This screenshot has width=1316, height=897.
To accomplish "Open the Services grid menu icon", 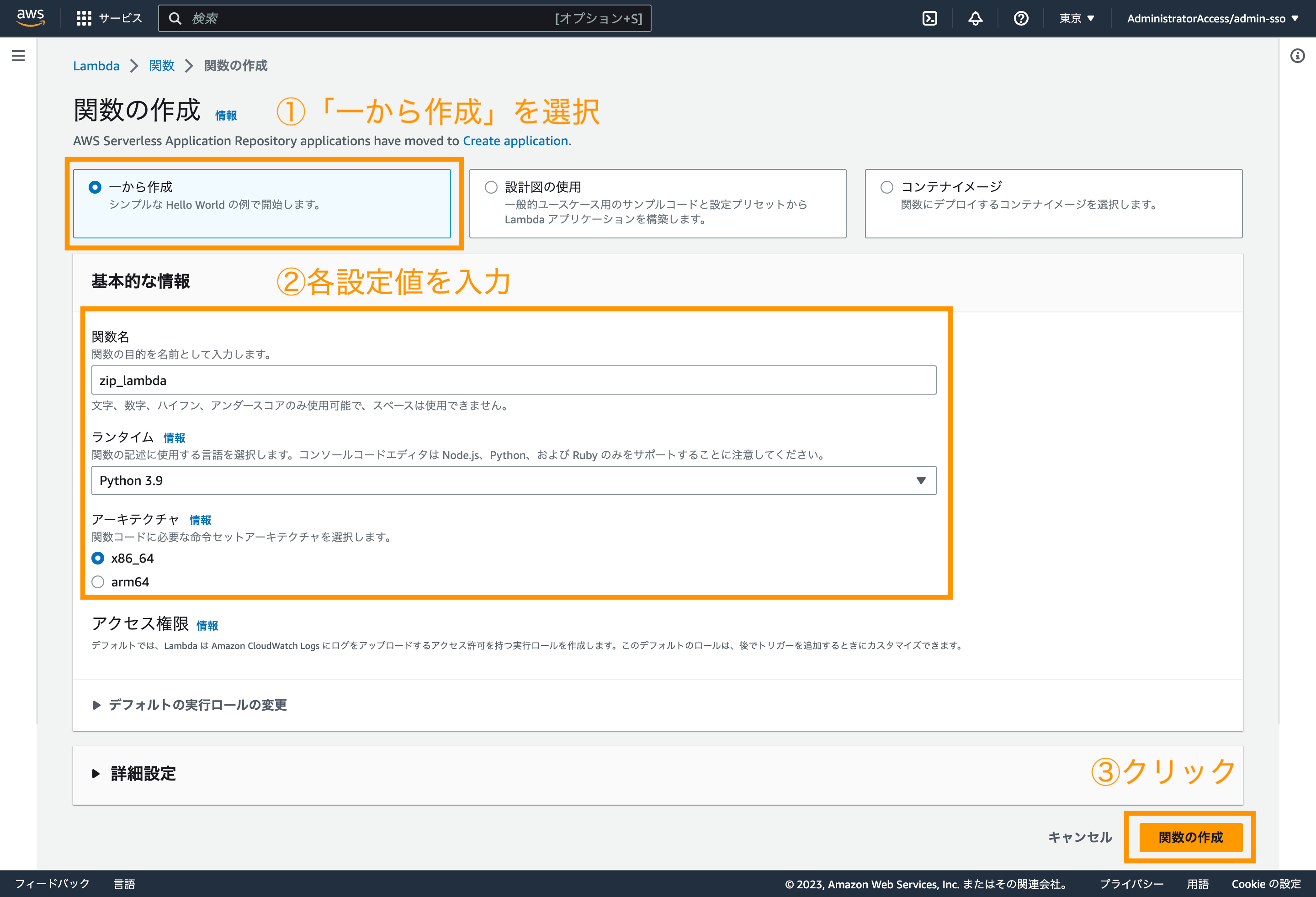I will pos(83,17).
